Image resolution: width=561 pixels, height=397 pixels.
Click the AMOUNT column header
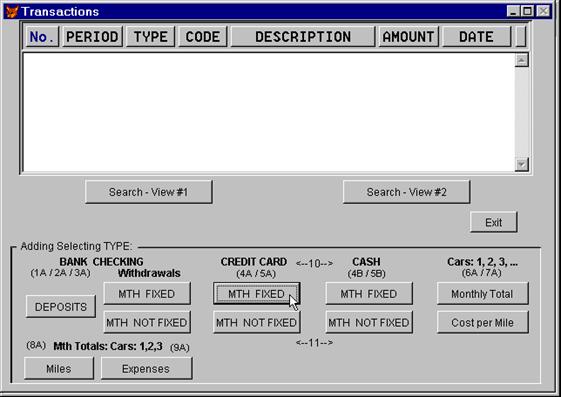pos(408,36)
